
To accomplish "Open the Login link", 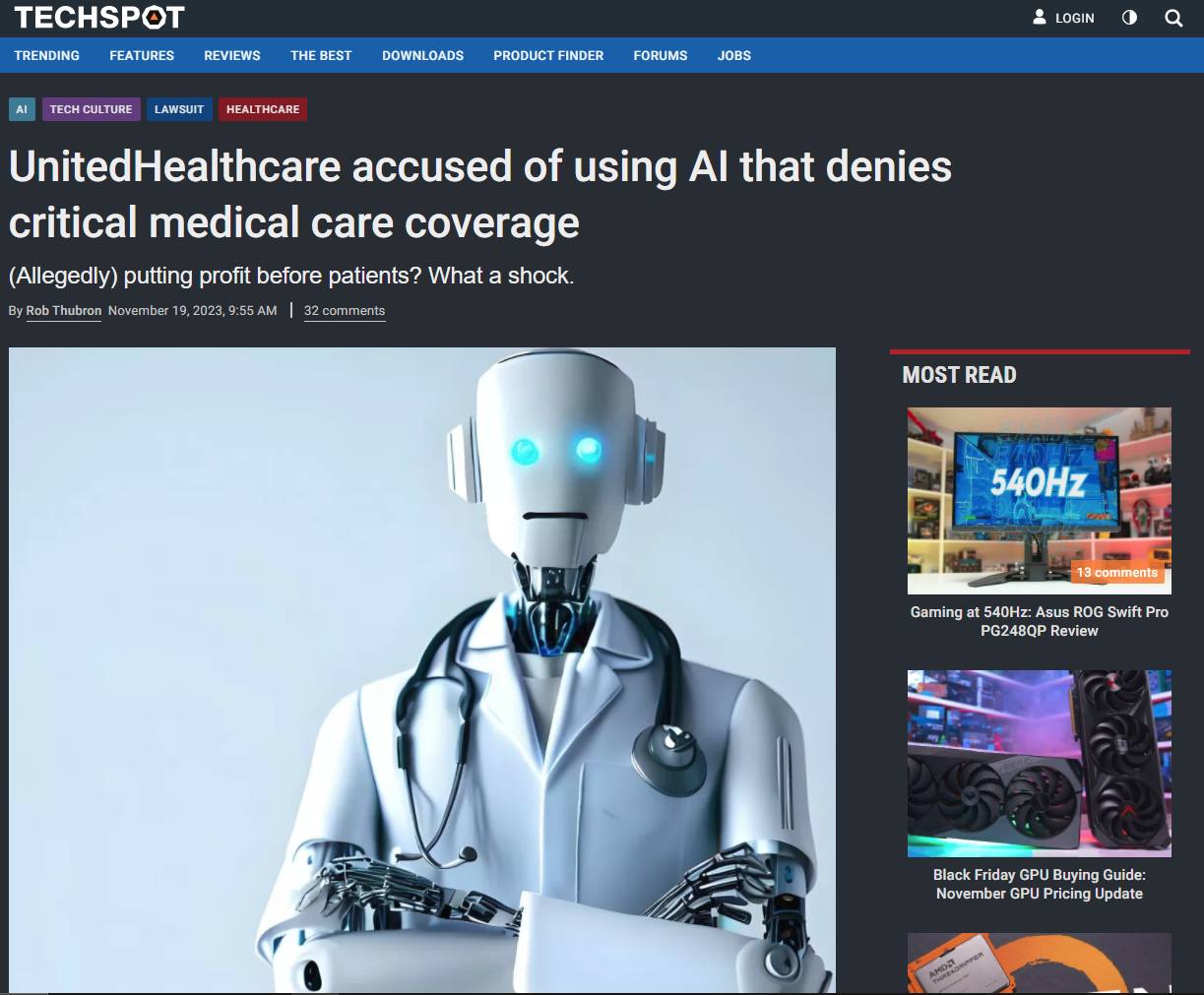I will tap(1074, 18).
